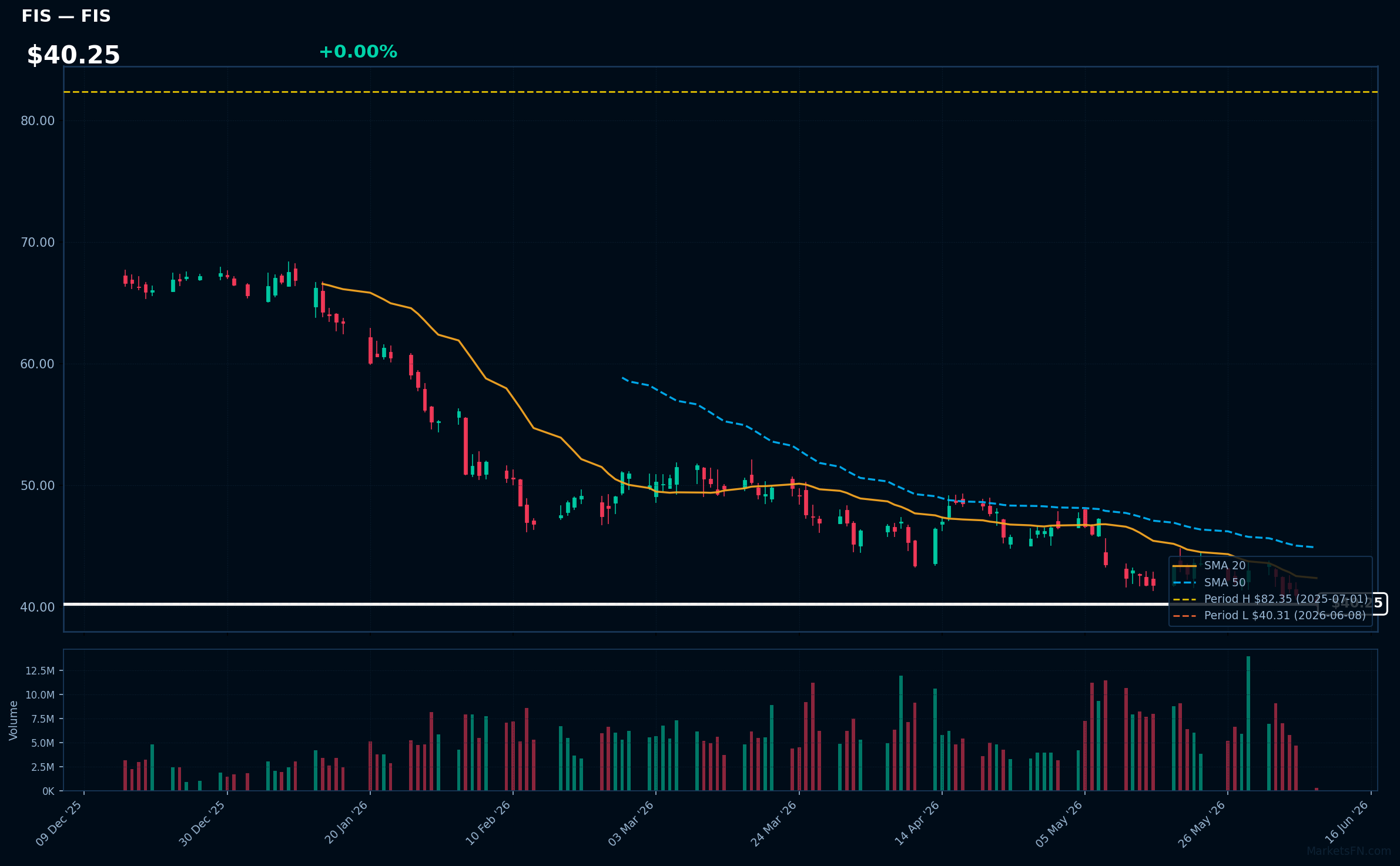This screenshot has width=1400, height=866.
Task: Click the 50.00 price axis label
Action: point(38,486)
